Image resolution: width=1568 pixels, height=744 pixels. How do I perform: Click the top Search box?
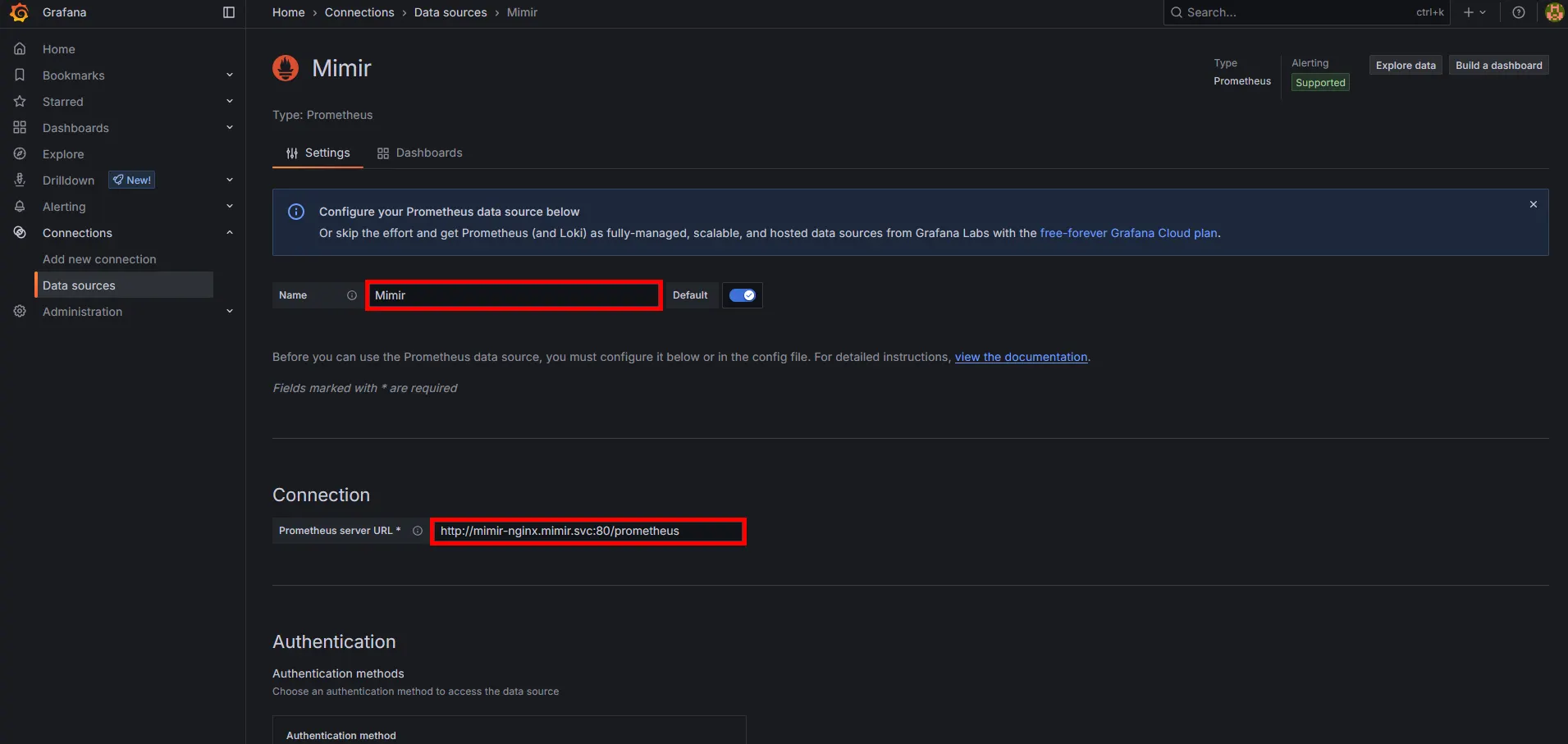(1306, 12)
